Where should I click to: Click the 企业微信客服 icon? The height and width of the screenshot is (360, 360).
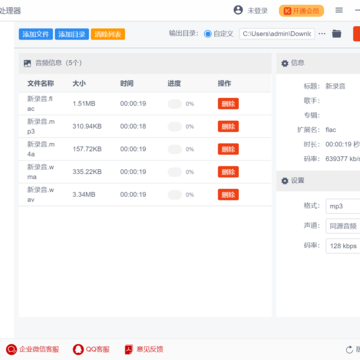coord(11,349)
